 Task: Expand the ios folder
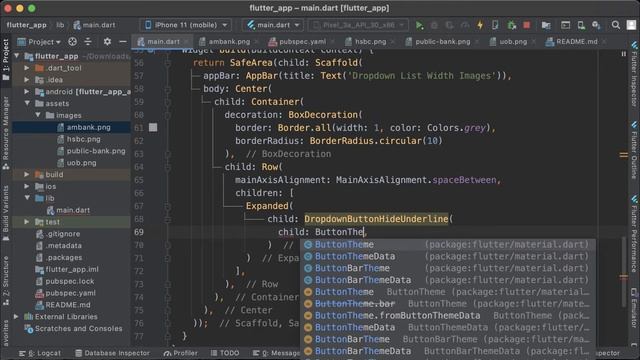pyautogui.click(x=27, y=186)
